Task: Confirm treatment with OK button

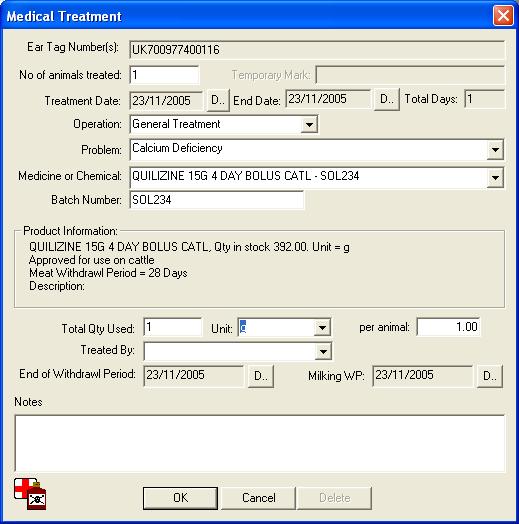Action: point(180,498)
